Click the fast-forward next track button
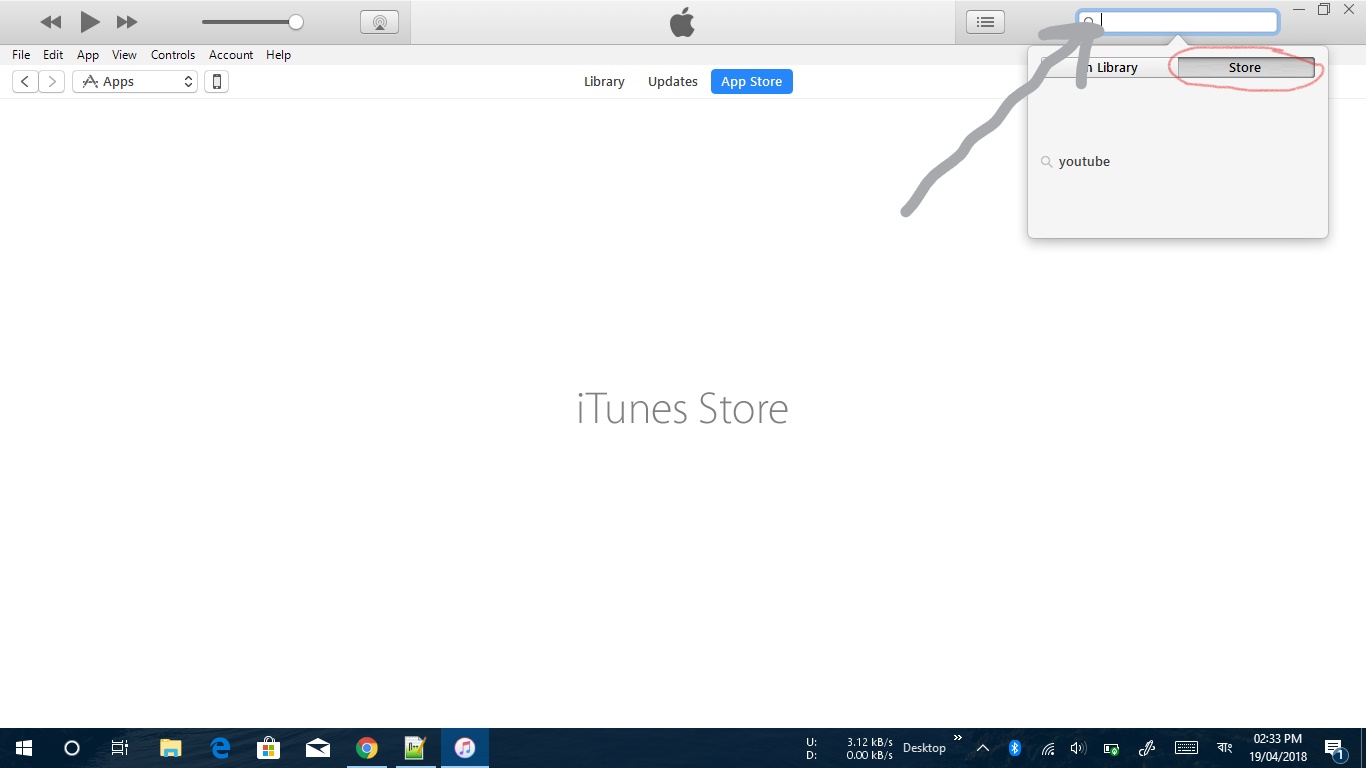The width and height of the screenshot is (1366, 768). pyautogui.click(x=127, y=22)
